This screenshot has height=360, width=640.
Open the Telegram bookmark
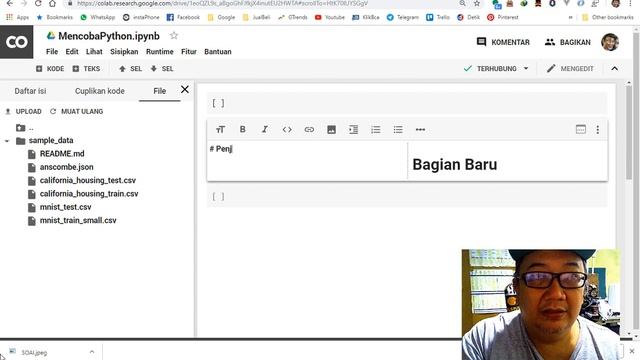click(x=402, y=17)
